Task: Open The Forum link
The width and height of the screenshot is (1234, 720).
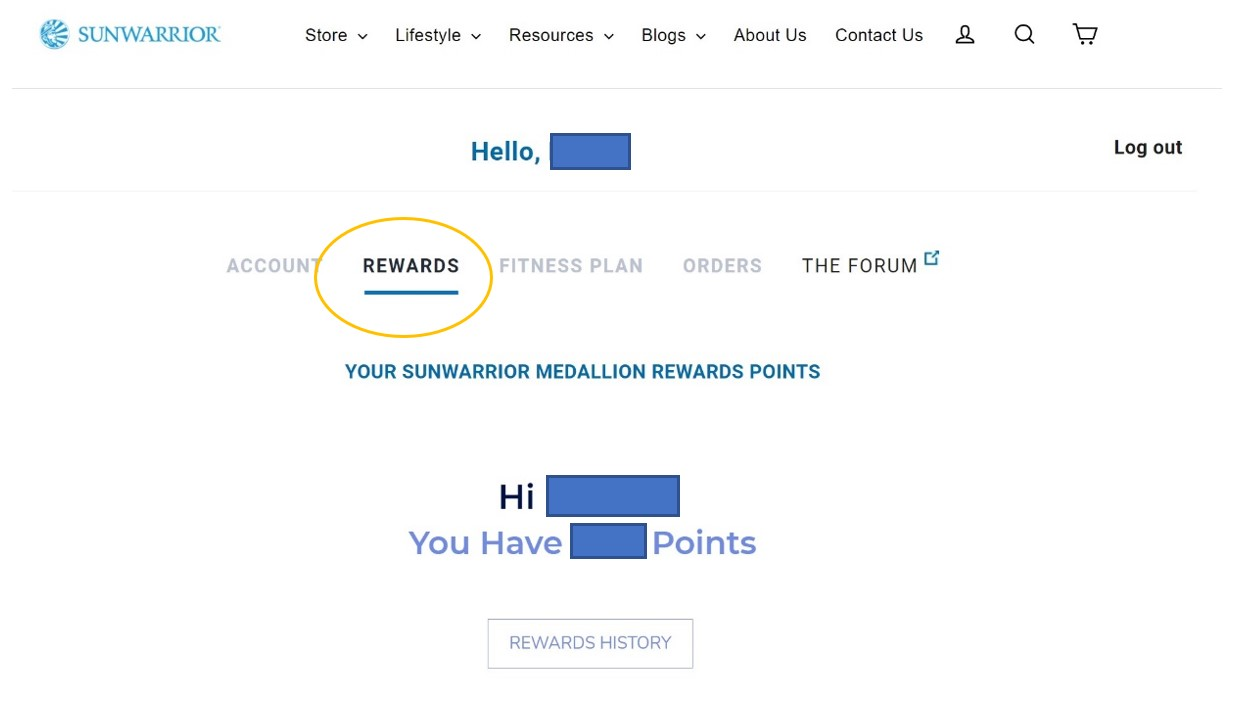Action: (x=860, y=266)
